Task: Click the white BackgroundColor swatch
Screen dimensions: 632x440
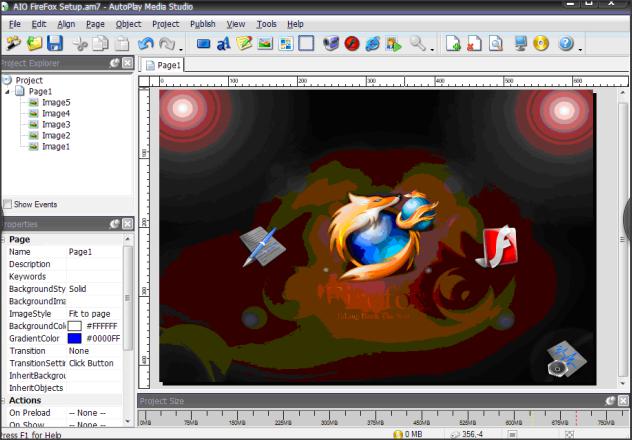Action: point(75,326)
